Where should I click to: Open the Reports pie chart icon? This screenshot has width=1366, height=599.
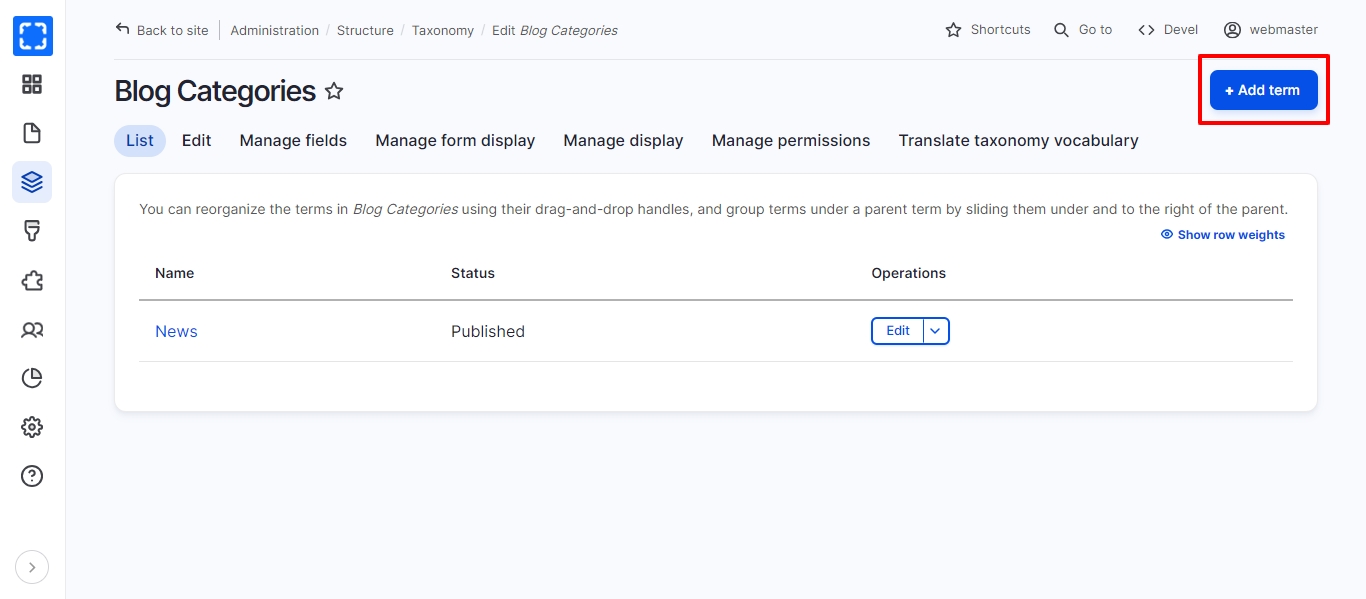pyautogui.click(x=32, y=378)
